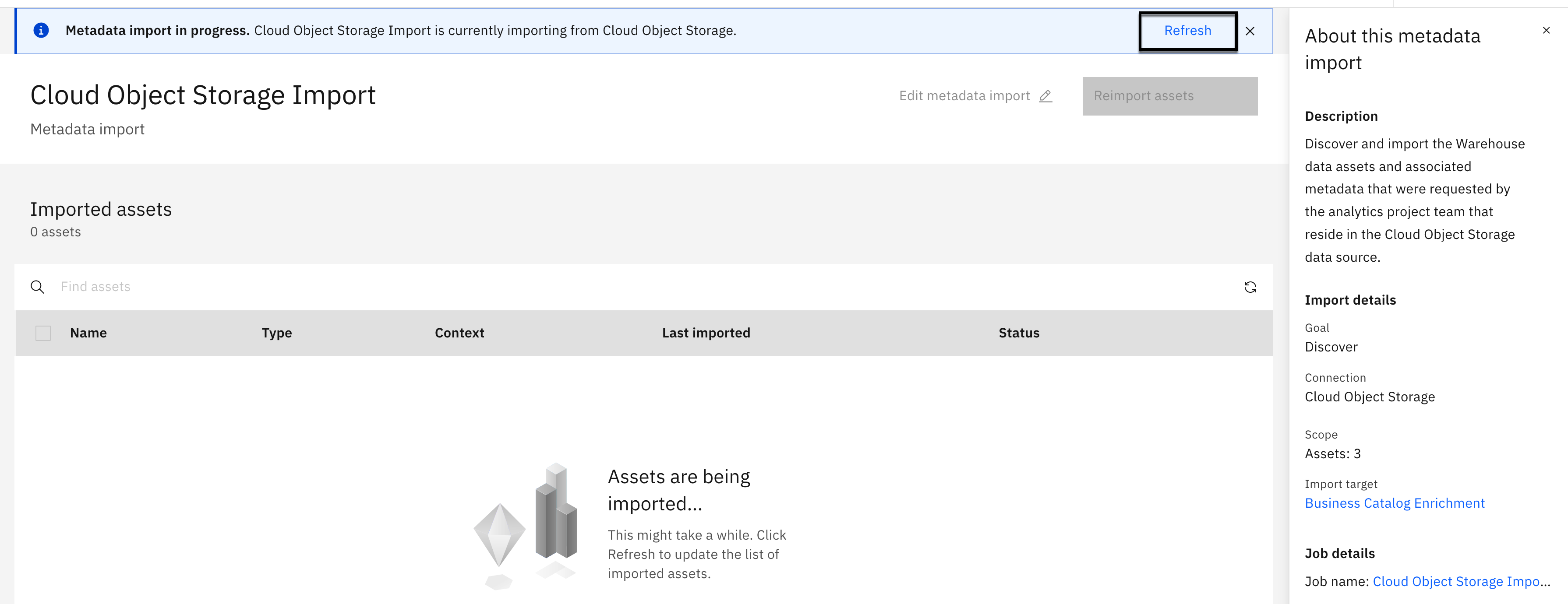This screenshot has height=604, width=1568.
Task: Sort by the Name column header
Action: point(88,334)
